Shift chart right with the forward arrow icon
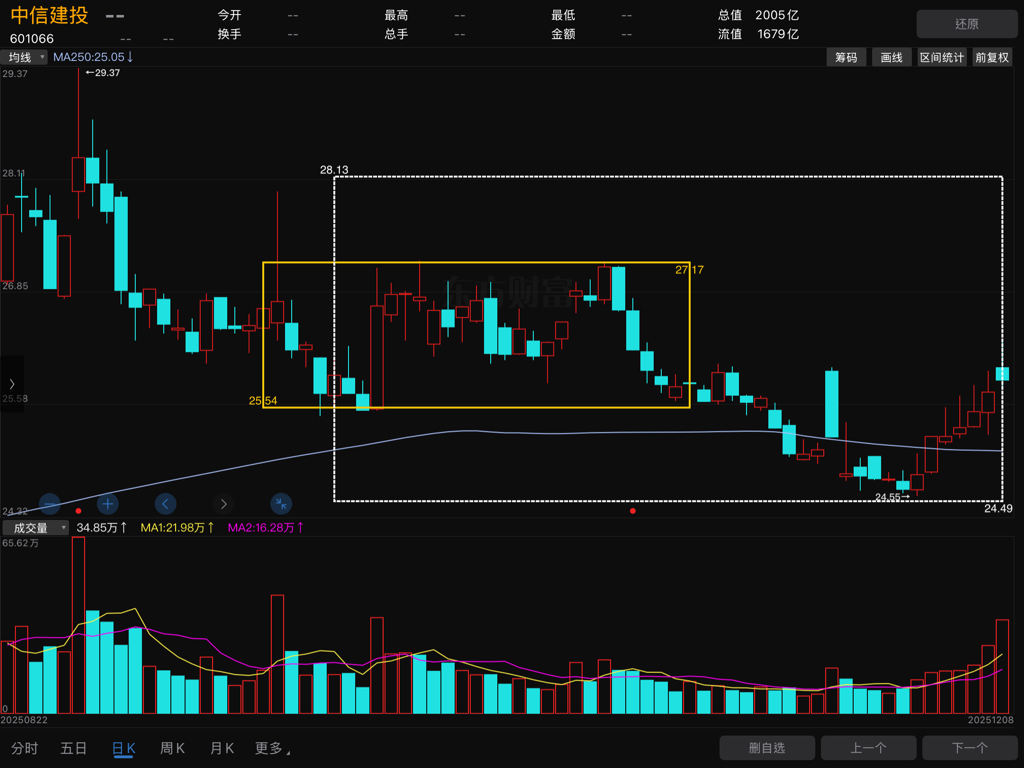Image resolution: width=1024 pixels, height=768 pixels. (x=223, y=504)
